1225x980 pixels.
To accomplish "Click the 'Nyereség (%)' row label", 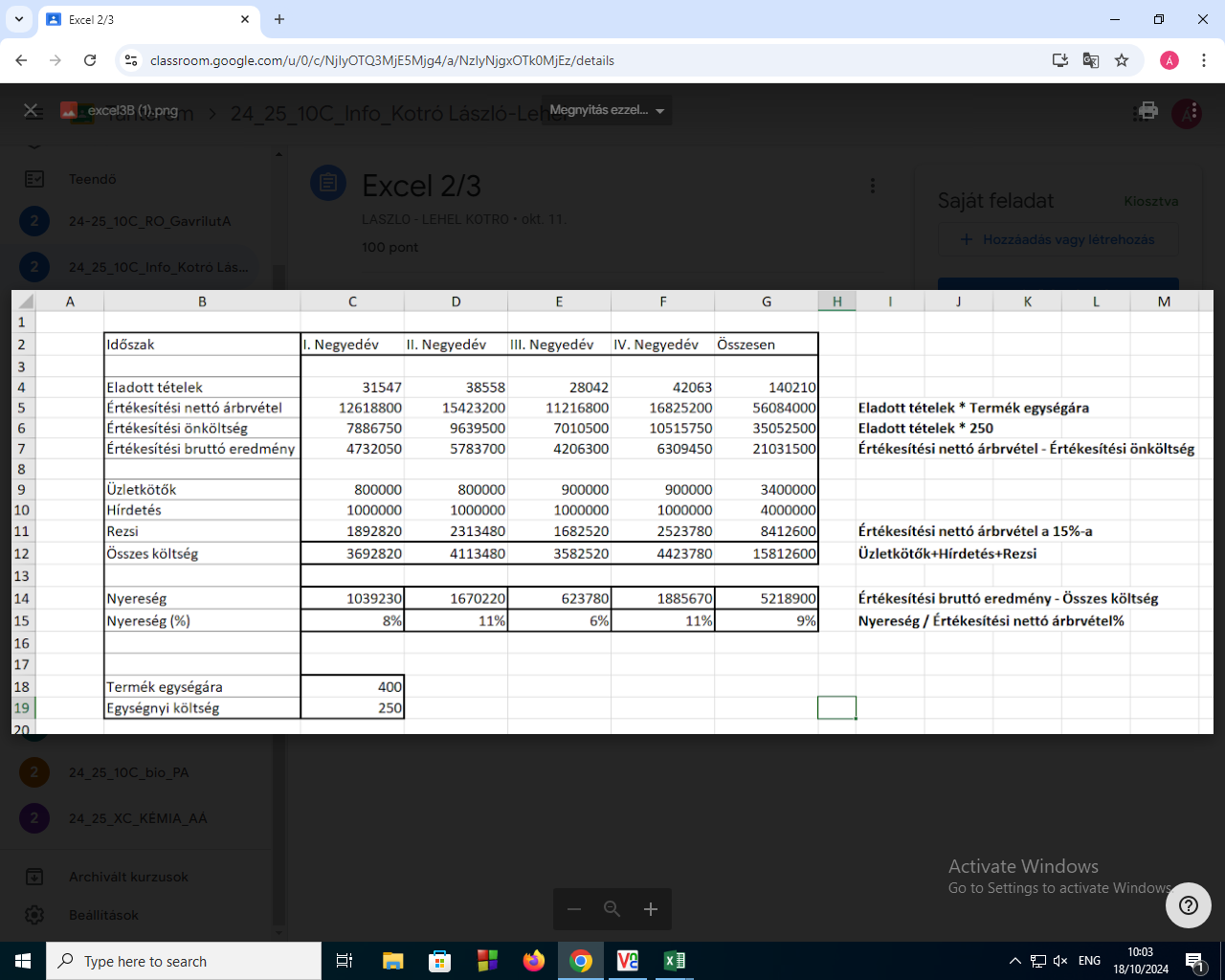I will tap(148, 621).
